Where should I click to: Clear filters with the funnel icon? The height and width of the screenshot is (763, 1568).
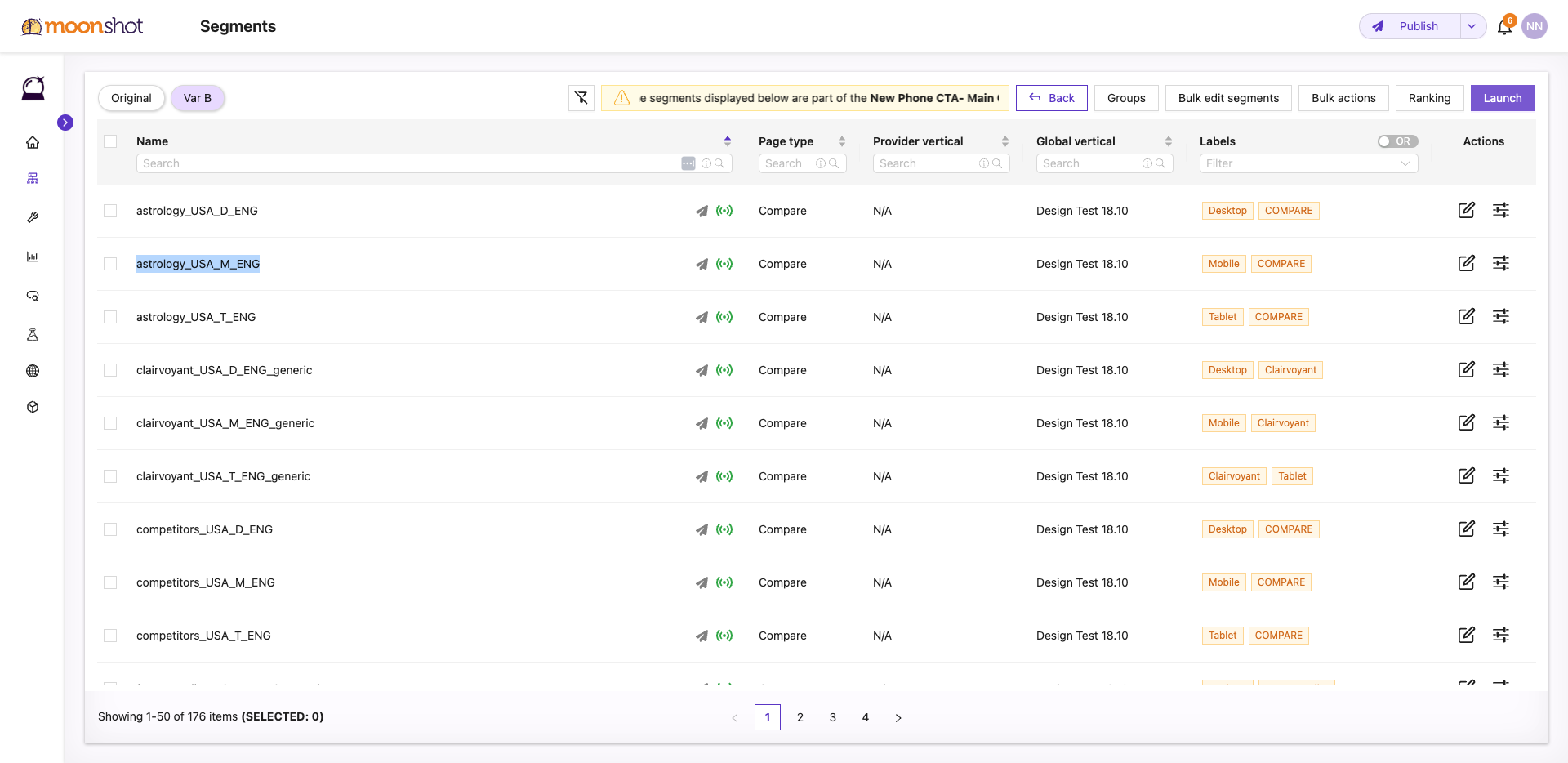click(x=581, y=98)
